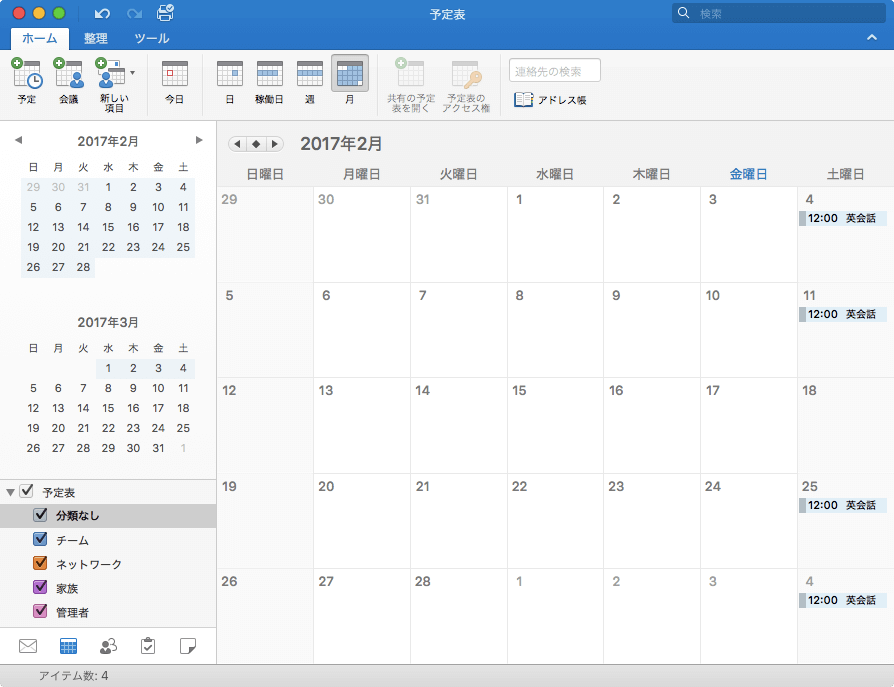
Task: Click next arrow beside 2017年2月 heading
Action: (x=275, y=144)
